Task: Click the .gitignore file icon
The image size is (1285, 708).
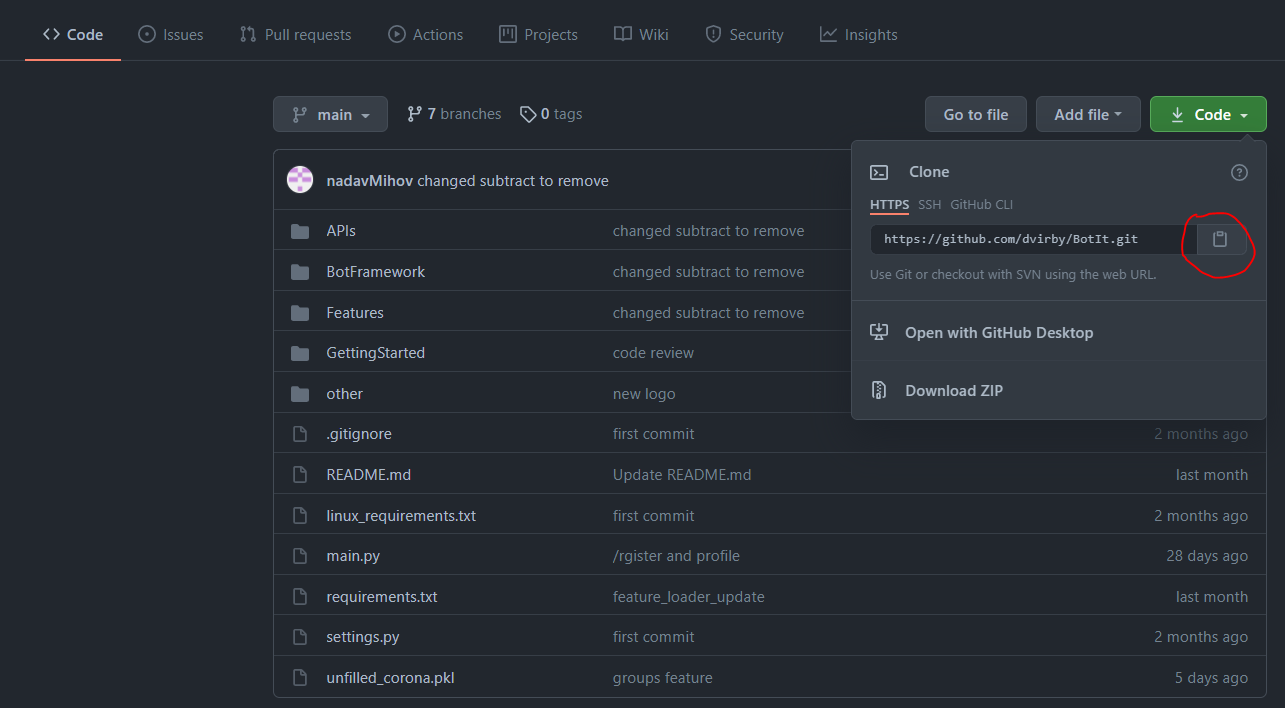Action: (x=299, y=434)
